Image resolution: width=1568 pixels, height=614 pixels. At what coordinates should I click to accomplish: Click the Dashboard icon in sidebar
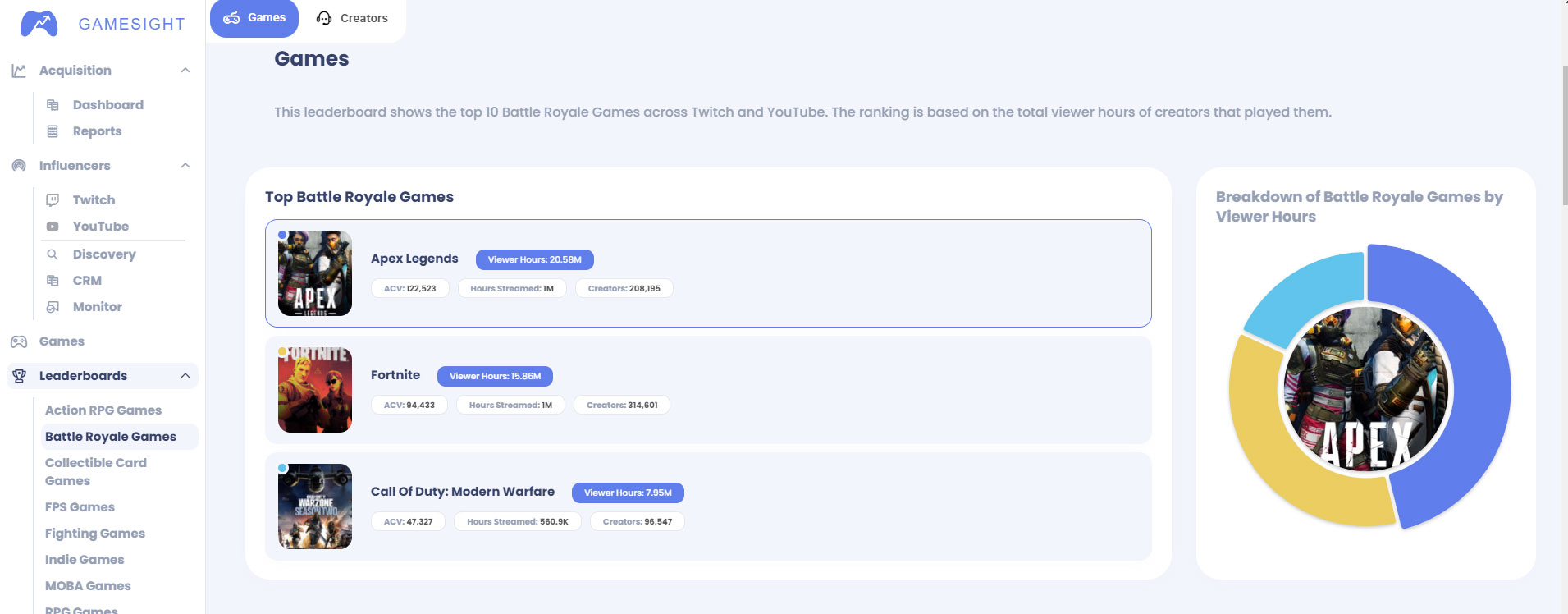[53, 105]
